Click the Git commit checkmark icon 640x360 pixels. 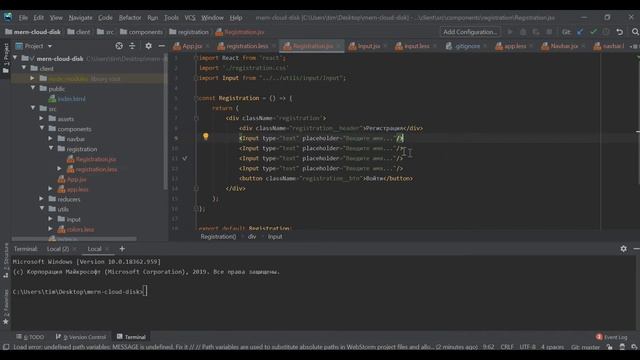[593, 32]
